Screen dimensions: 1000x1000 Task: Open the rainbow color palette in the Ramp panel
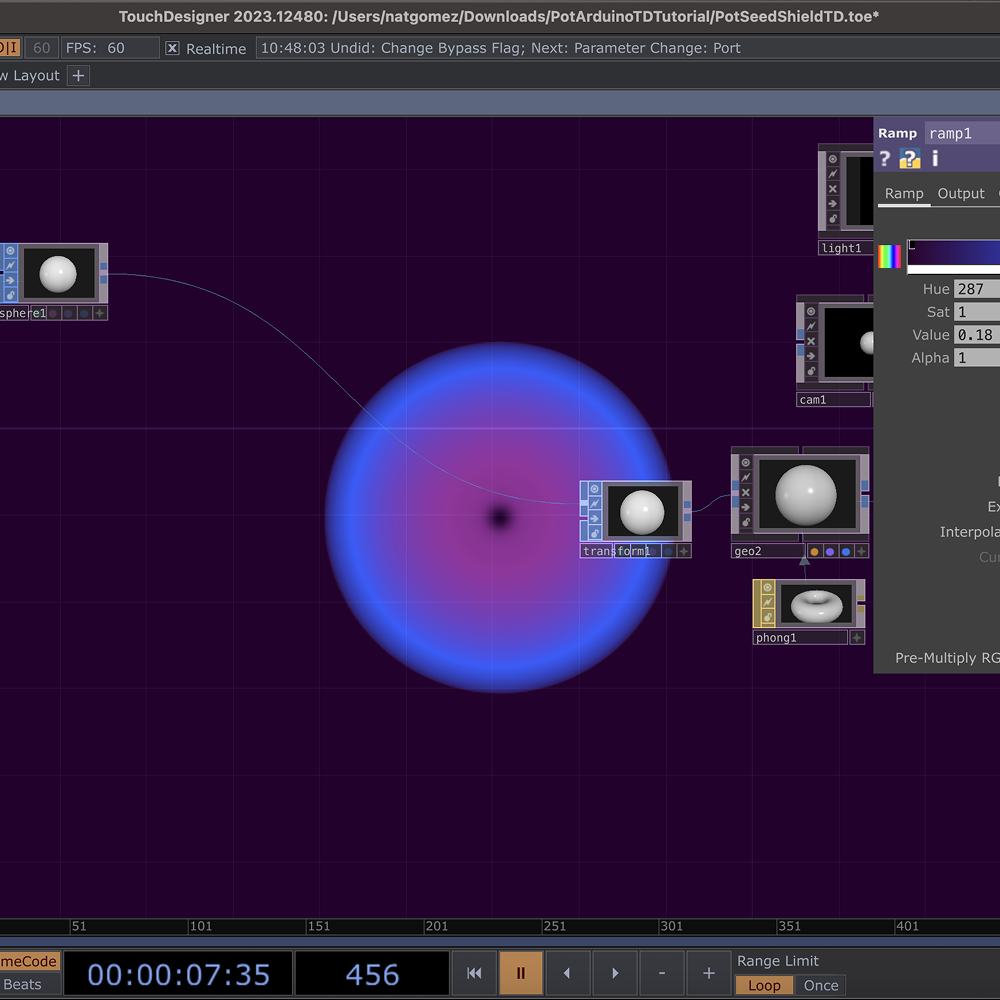click(x=889, y=257)
